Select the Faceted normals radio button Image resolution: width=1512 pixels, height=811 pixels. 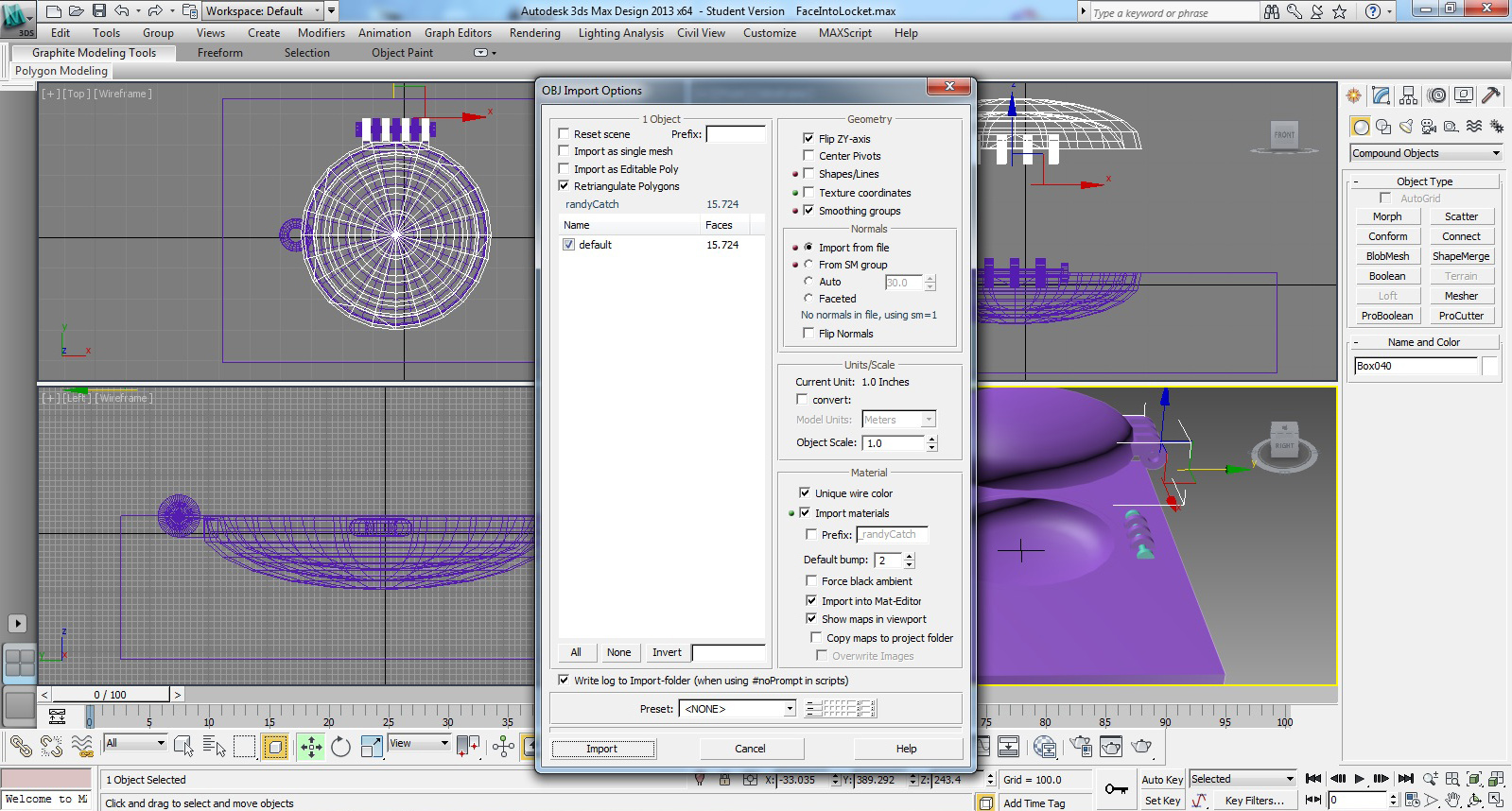[808, 299]
